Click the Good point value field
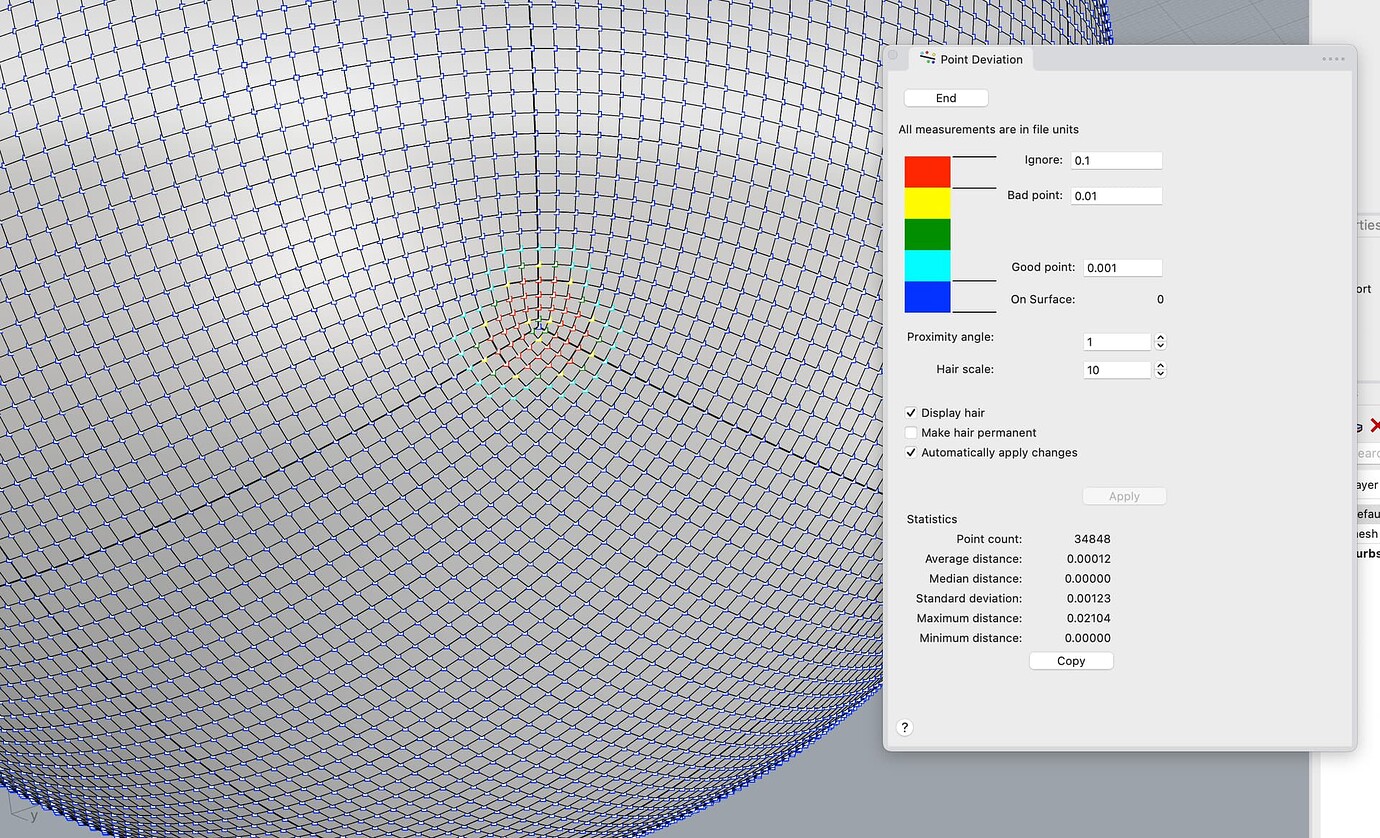 tap(1122, 267)
